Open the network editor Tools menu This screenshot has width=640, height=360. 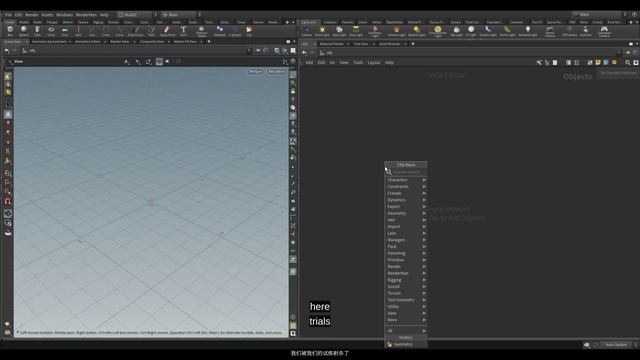click(x=358, y=62)
